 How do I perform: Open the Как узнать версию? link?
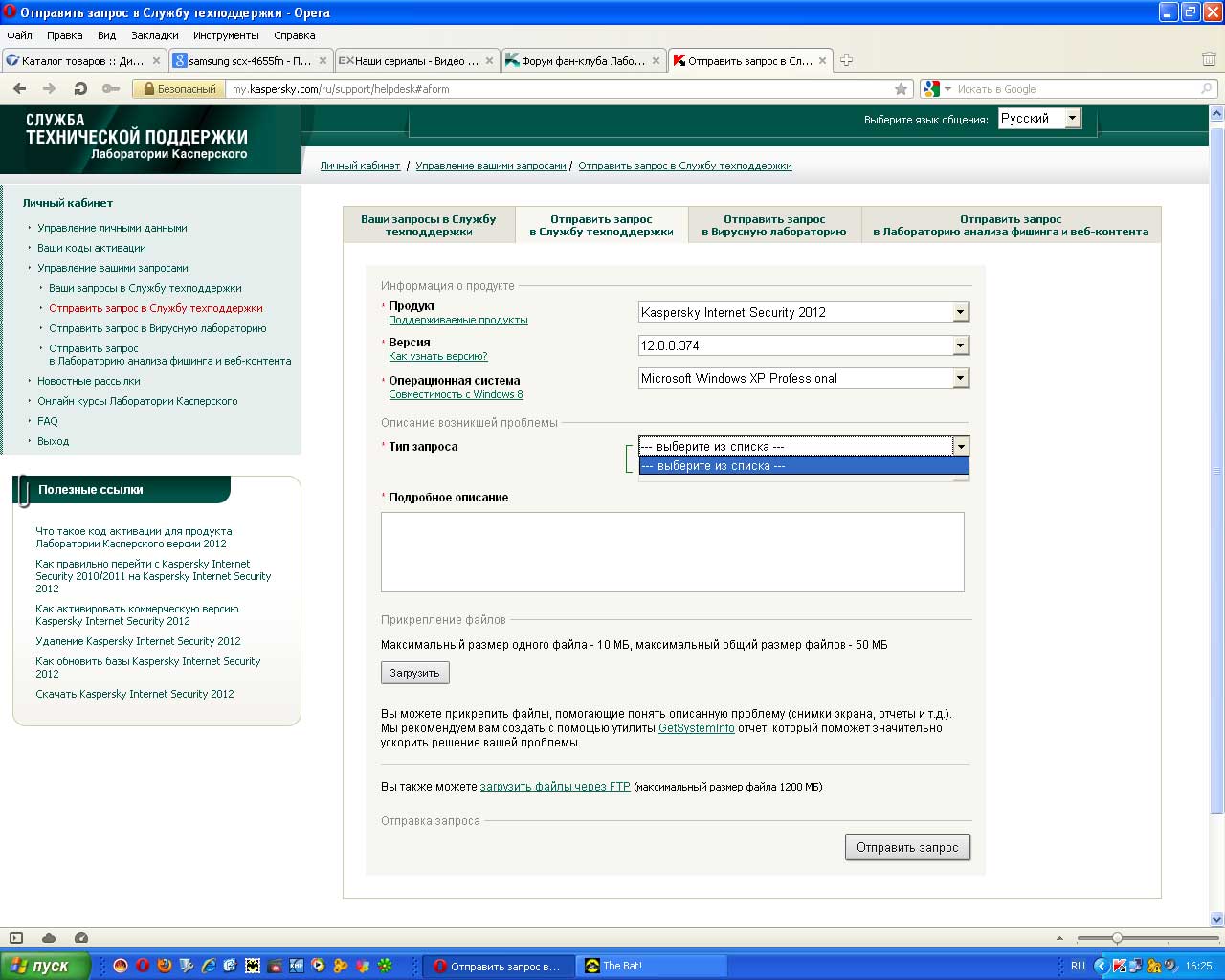coord(438,356)
